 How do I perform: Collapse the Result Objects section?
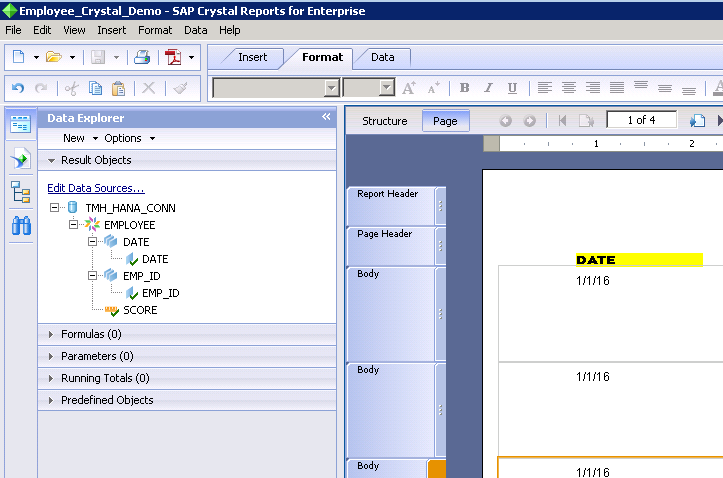(52, 160)
